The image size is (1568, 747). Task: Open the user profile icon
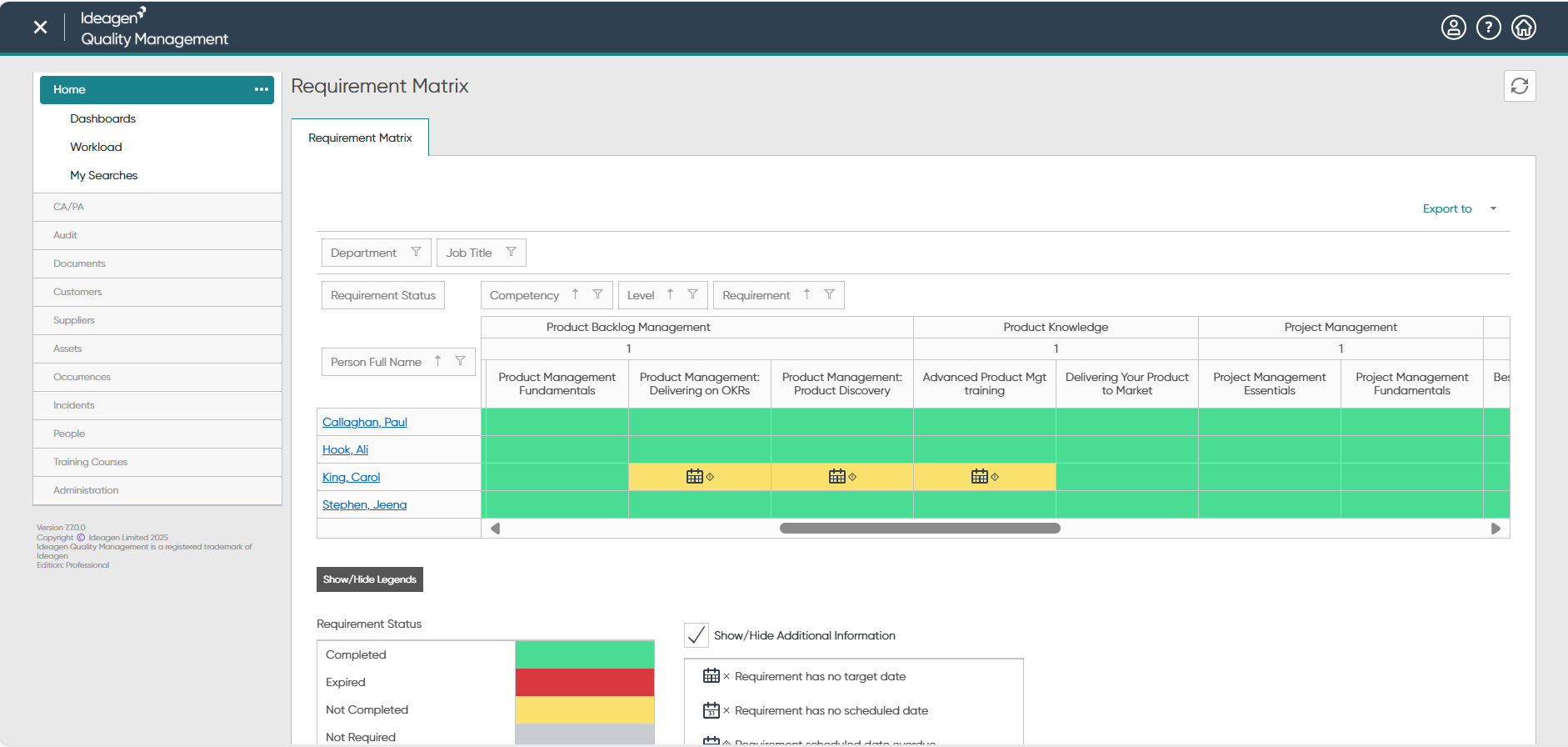pos(1453,28)
